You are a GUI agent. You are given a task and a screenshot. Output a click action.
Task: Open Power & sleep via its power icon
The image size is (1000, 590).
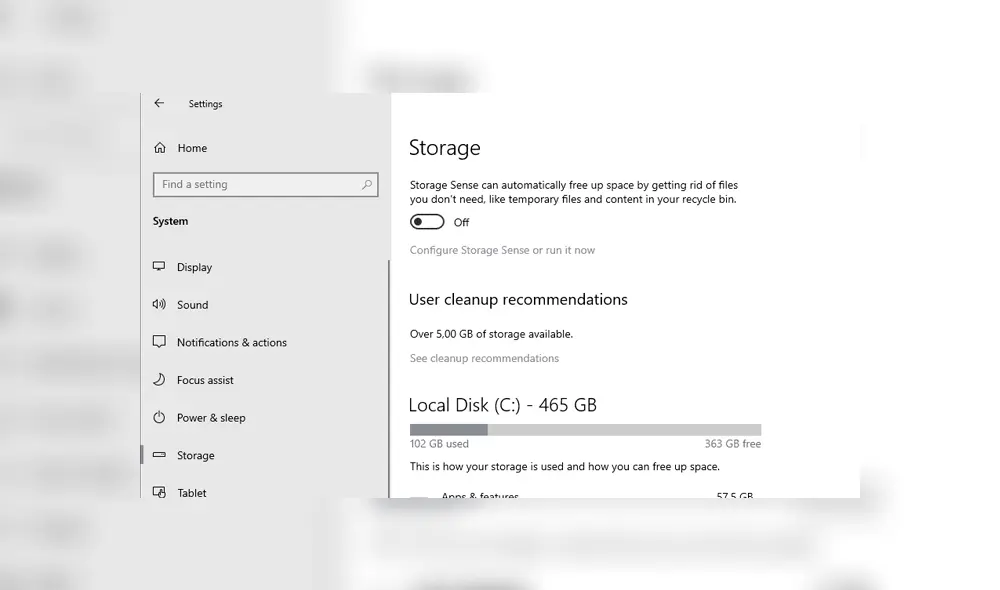[x=160, y=418]
